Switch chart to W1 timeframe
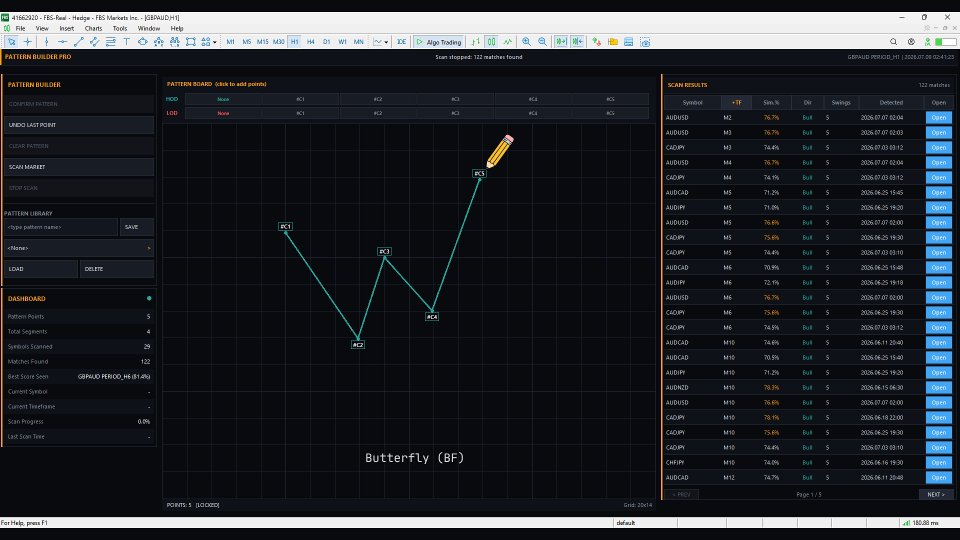Viewport: 960px width, 540px height. [342, 42]
